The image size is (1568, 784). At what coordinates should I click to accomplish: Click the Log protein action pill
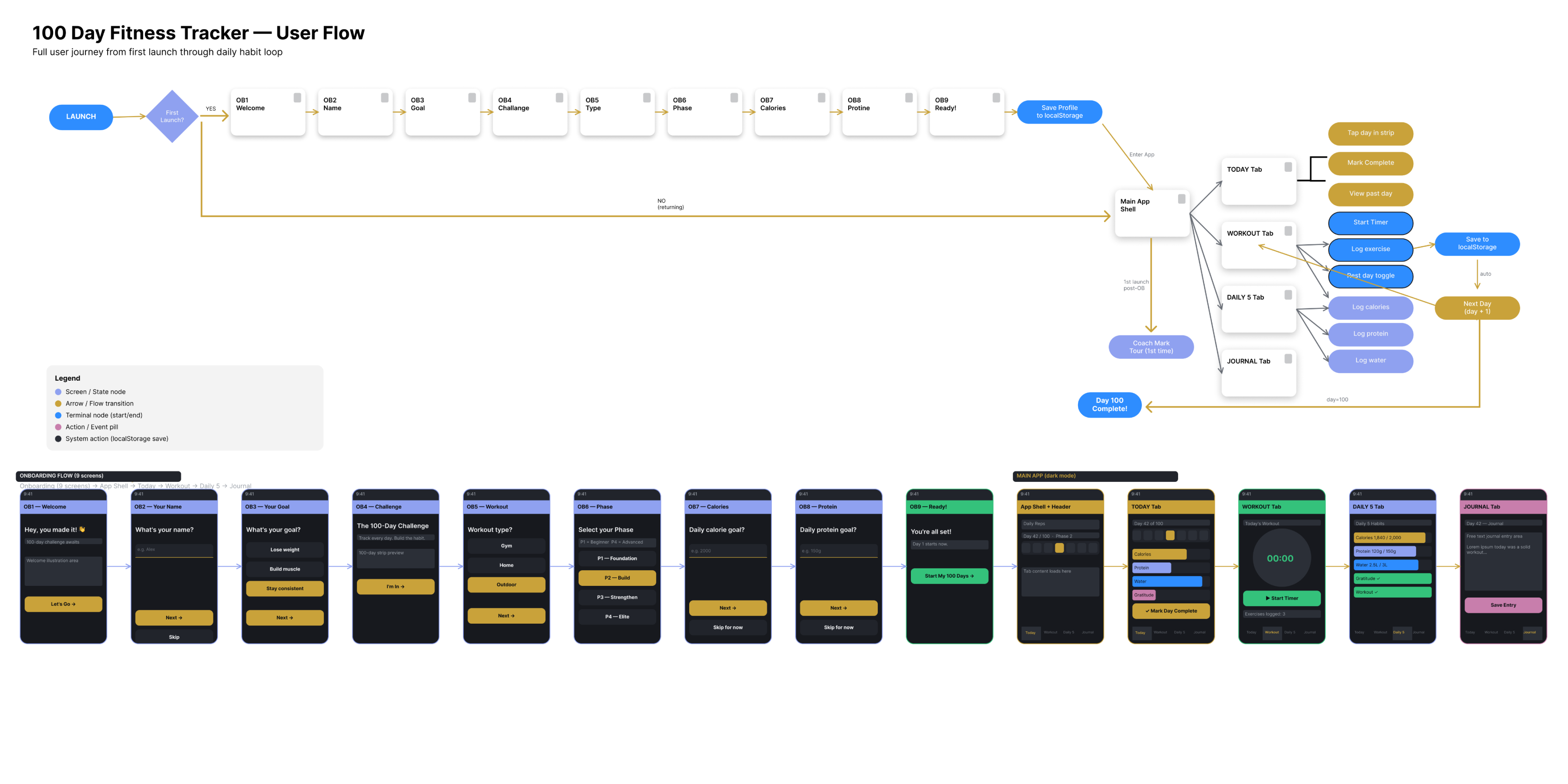[1371, 334]
